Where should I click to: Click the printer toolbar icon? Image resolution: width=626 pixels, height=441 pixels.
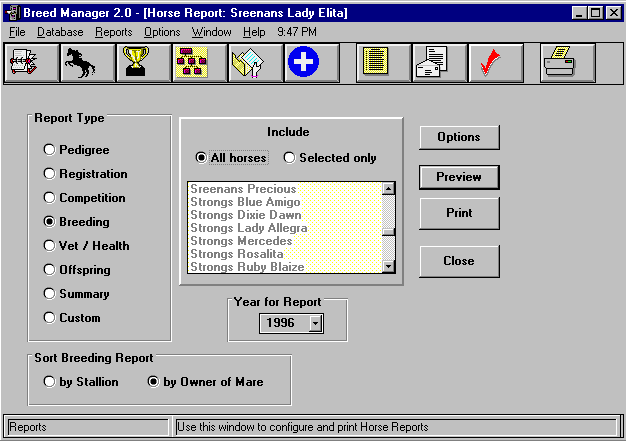click(567, 64)
